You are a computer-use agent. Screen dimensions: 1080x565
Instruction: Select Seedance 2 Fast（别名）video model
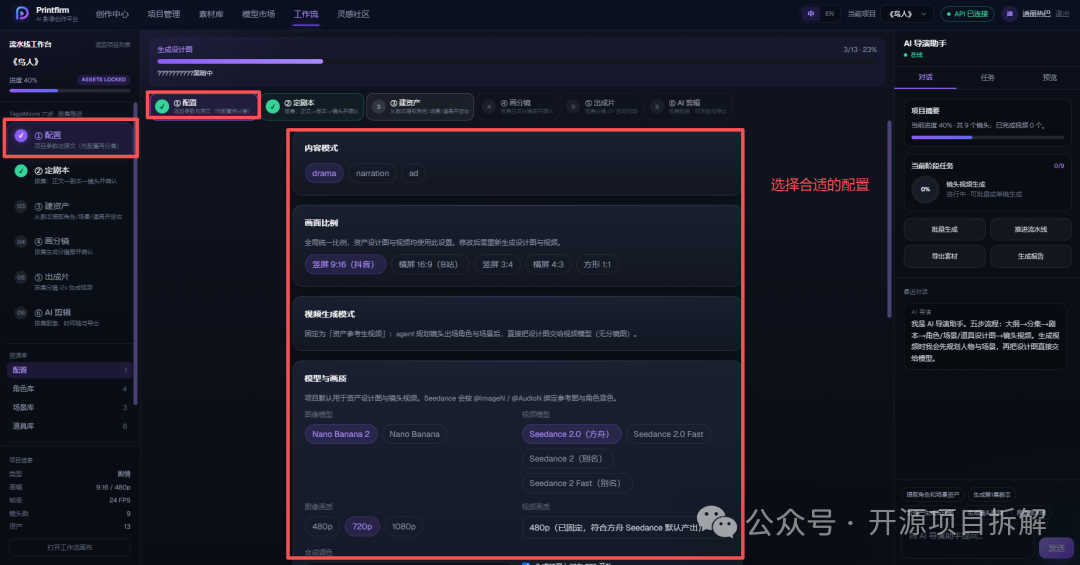[577, 484]
